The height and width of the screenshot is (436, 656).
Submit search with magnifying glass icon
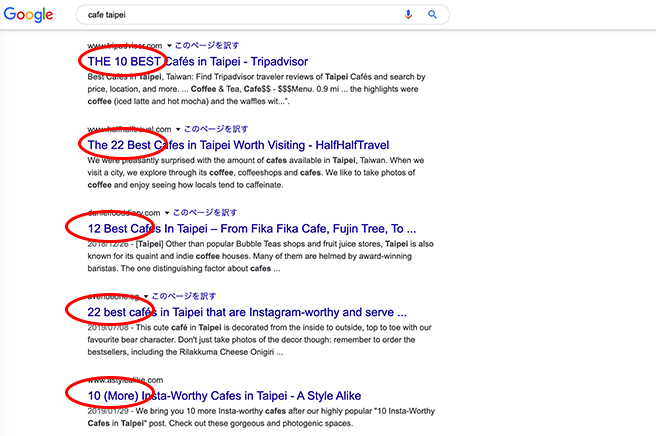tap(433, 15)
